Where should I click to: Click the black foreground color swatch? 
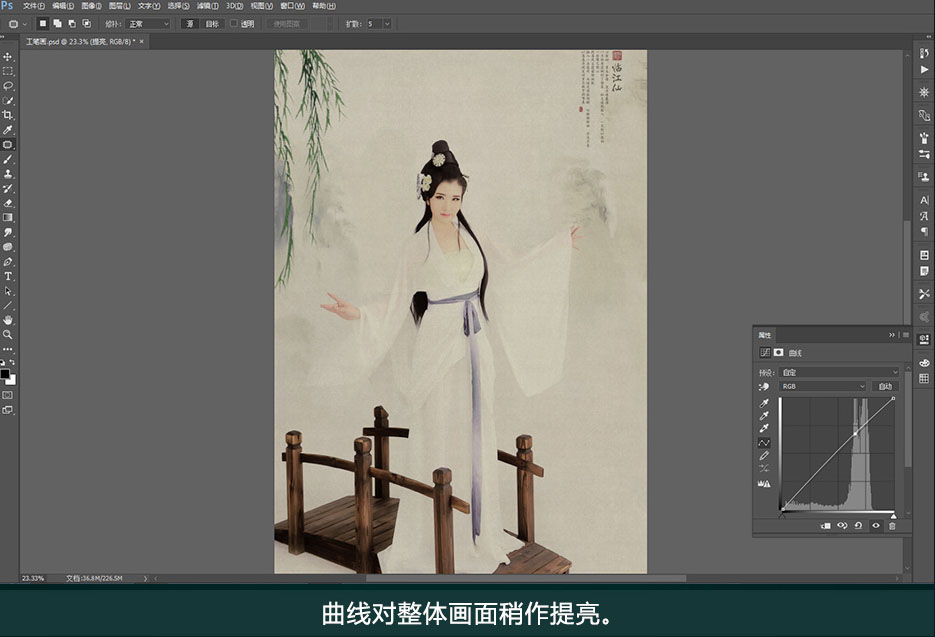coord(5,374)
